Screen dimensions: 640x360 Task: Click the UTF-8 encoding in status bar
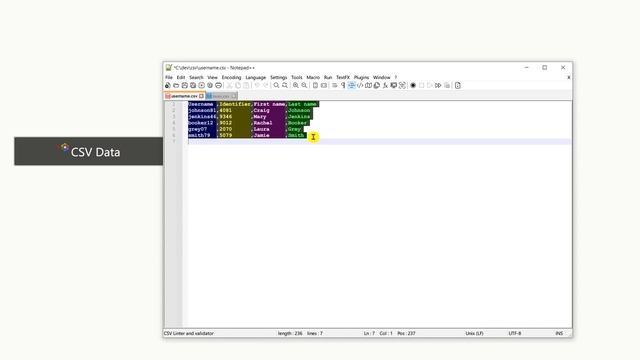515,333
